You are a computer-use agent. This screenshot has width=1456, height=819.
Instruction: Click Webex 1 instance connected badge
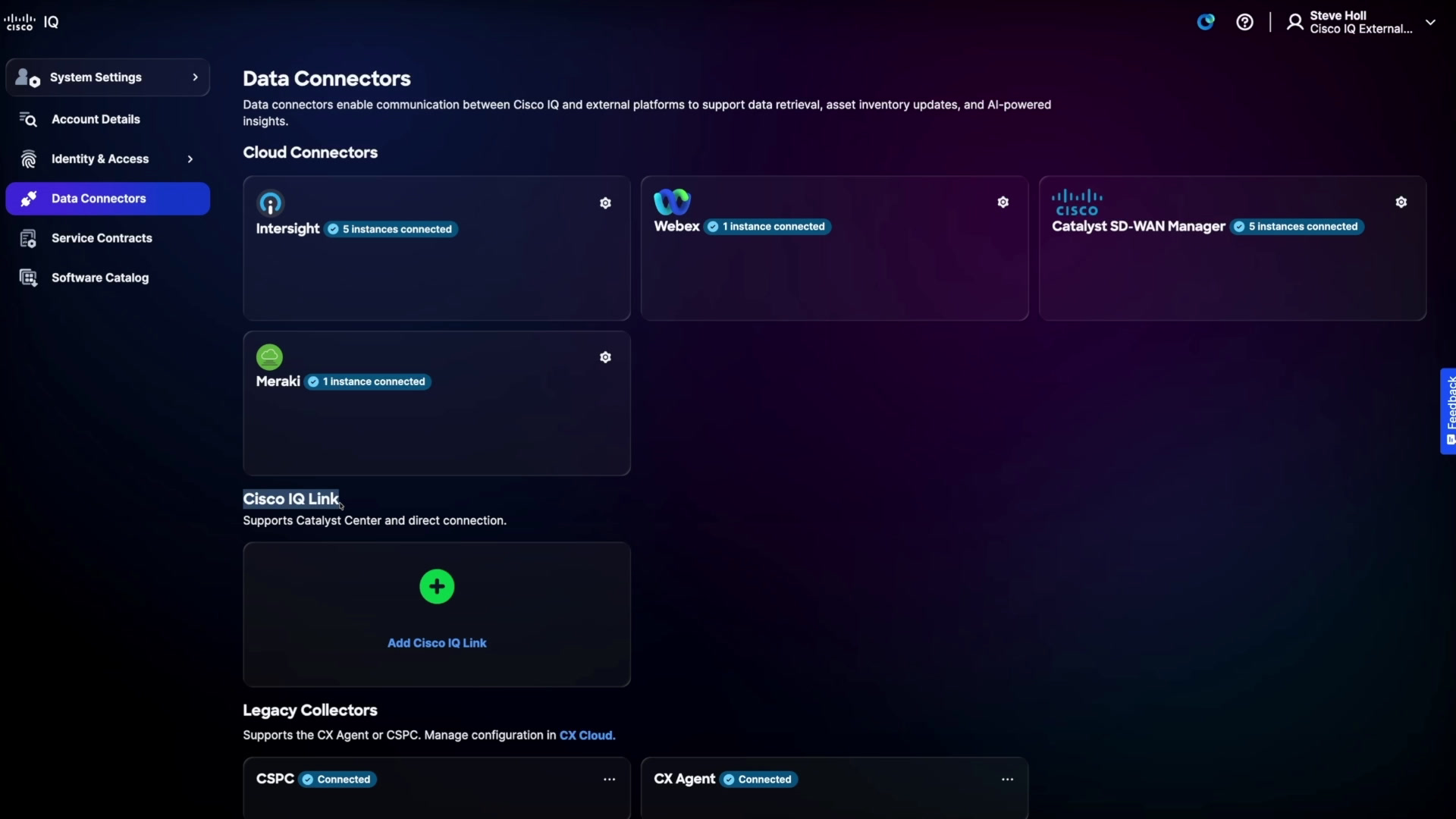[x=767, y=227]
